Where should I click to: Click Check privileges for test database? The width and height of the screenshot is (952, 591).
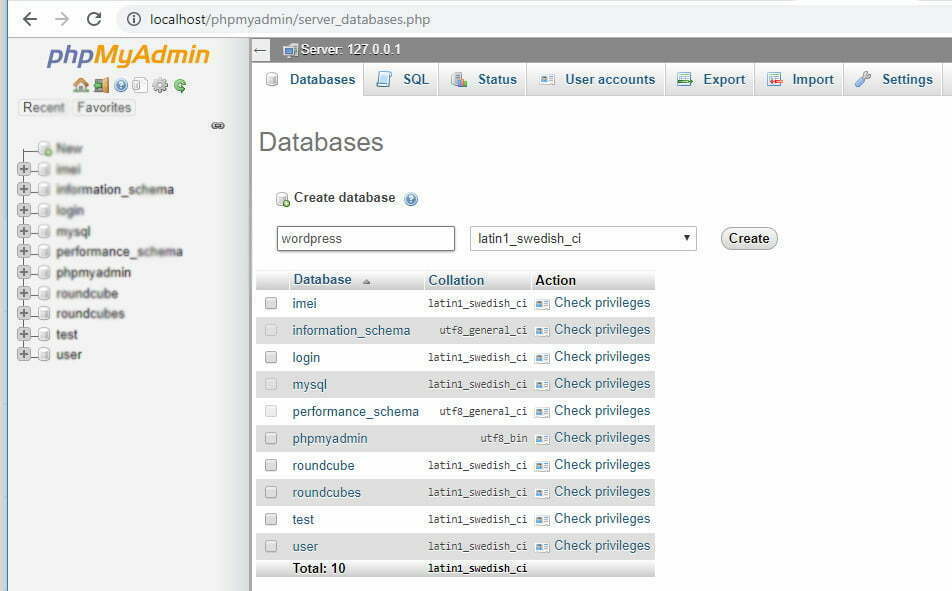(601, 519)
